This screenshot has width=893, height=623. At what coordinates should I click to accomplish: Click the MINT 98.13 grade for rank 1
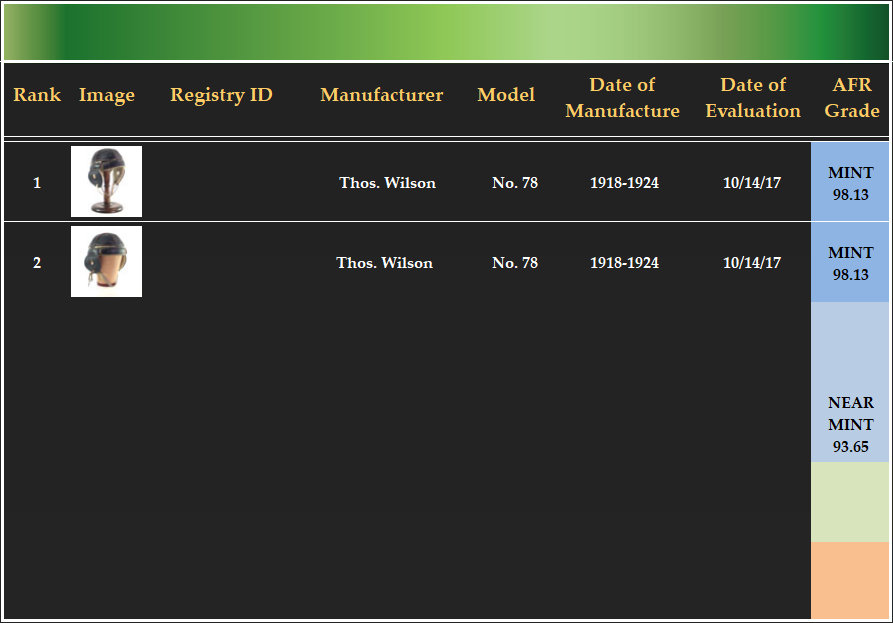851,183
